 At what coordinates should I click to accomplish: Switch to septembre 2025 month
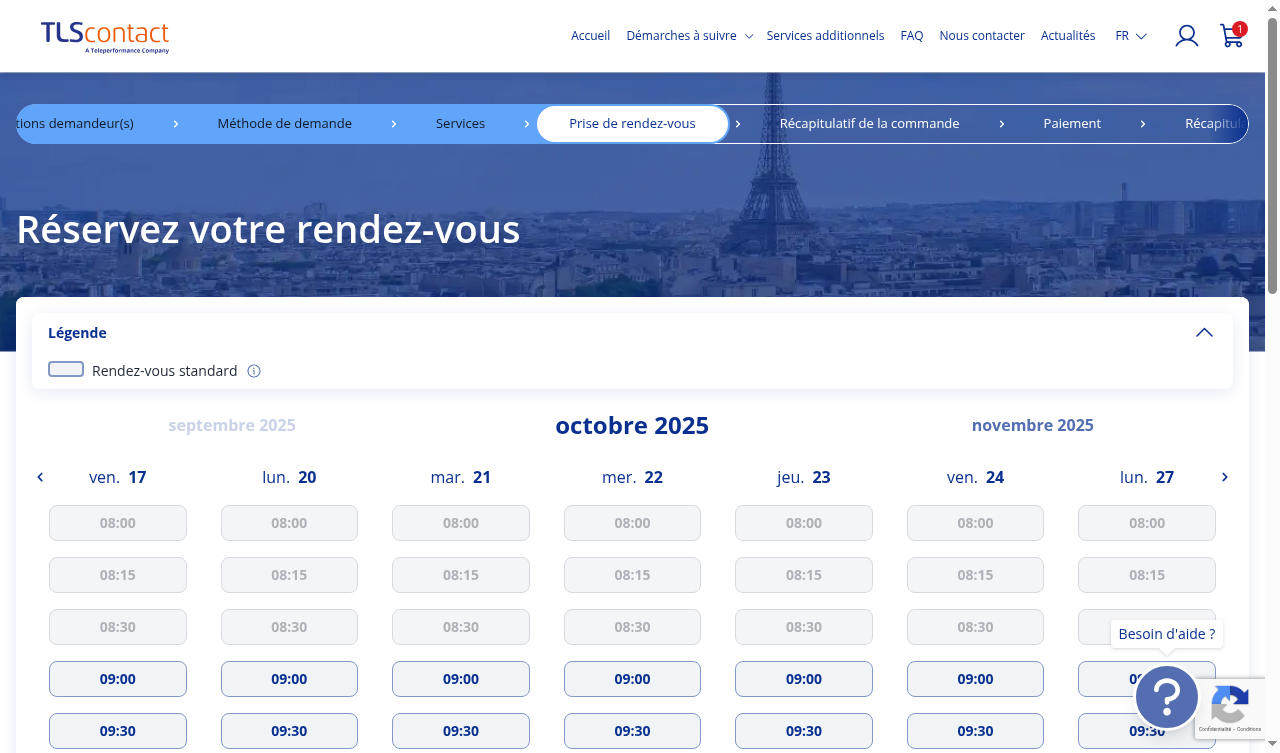coord(232,425)
